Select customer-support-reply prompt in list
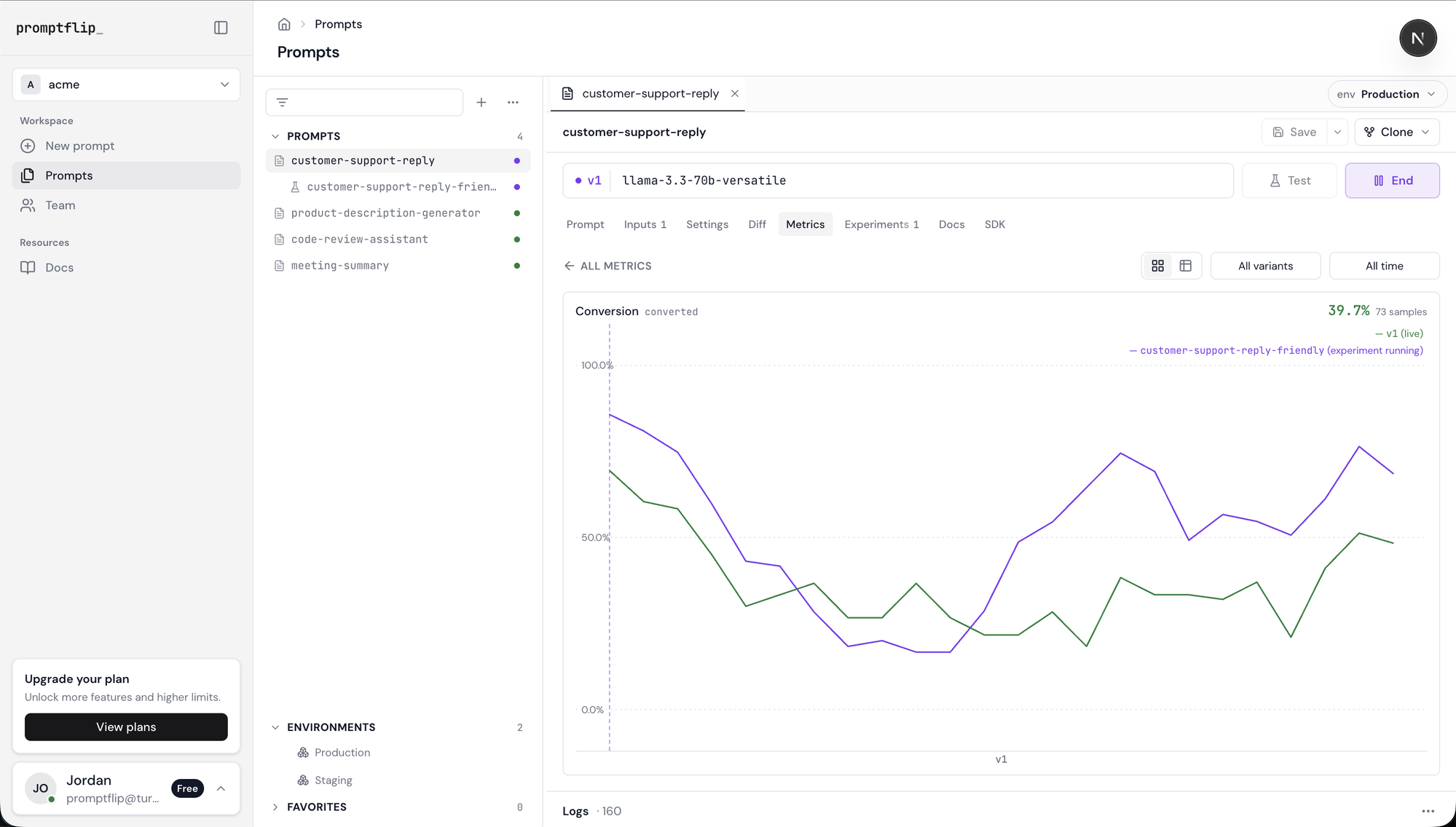 pyautogui.click(x=398, y=161)
